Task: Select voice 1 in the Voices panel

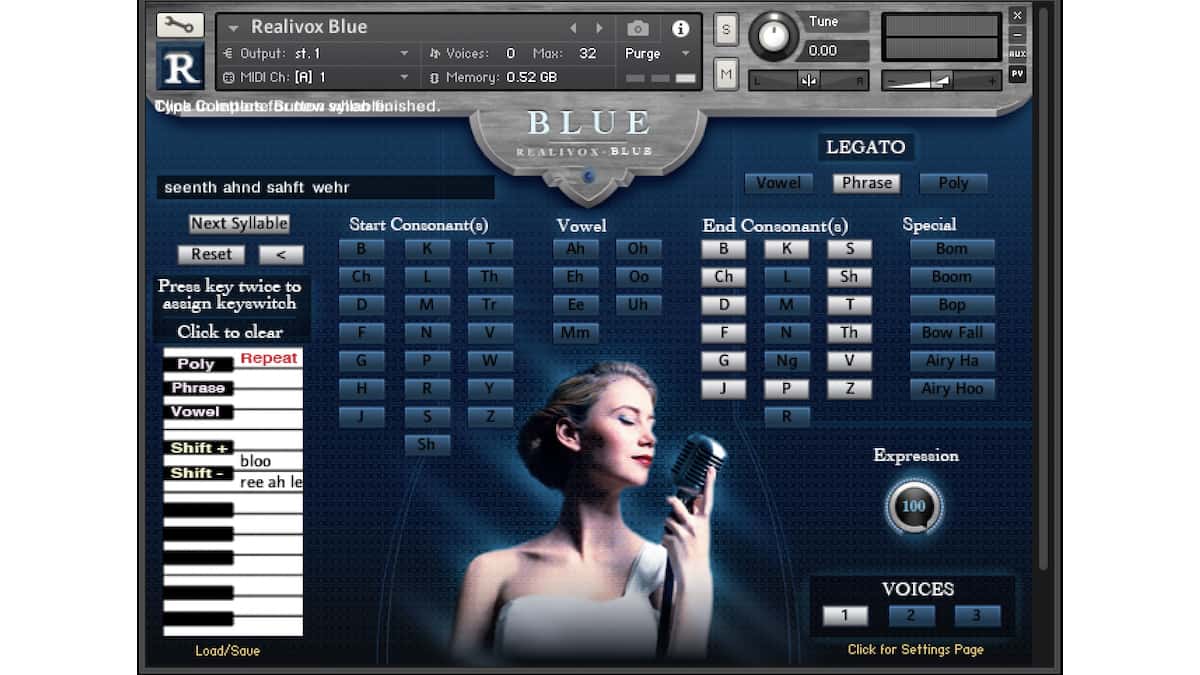Action: pos(845,616)
